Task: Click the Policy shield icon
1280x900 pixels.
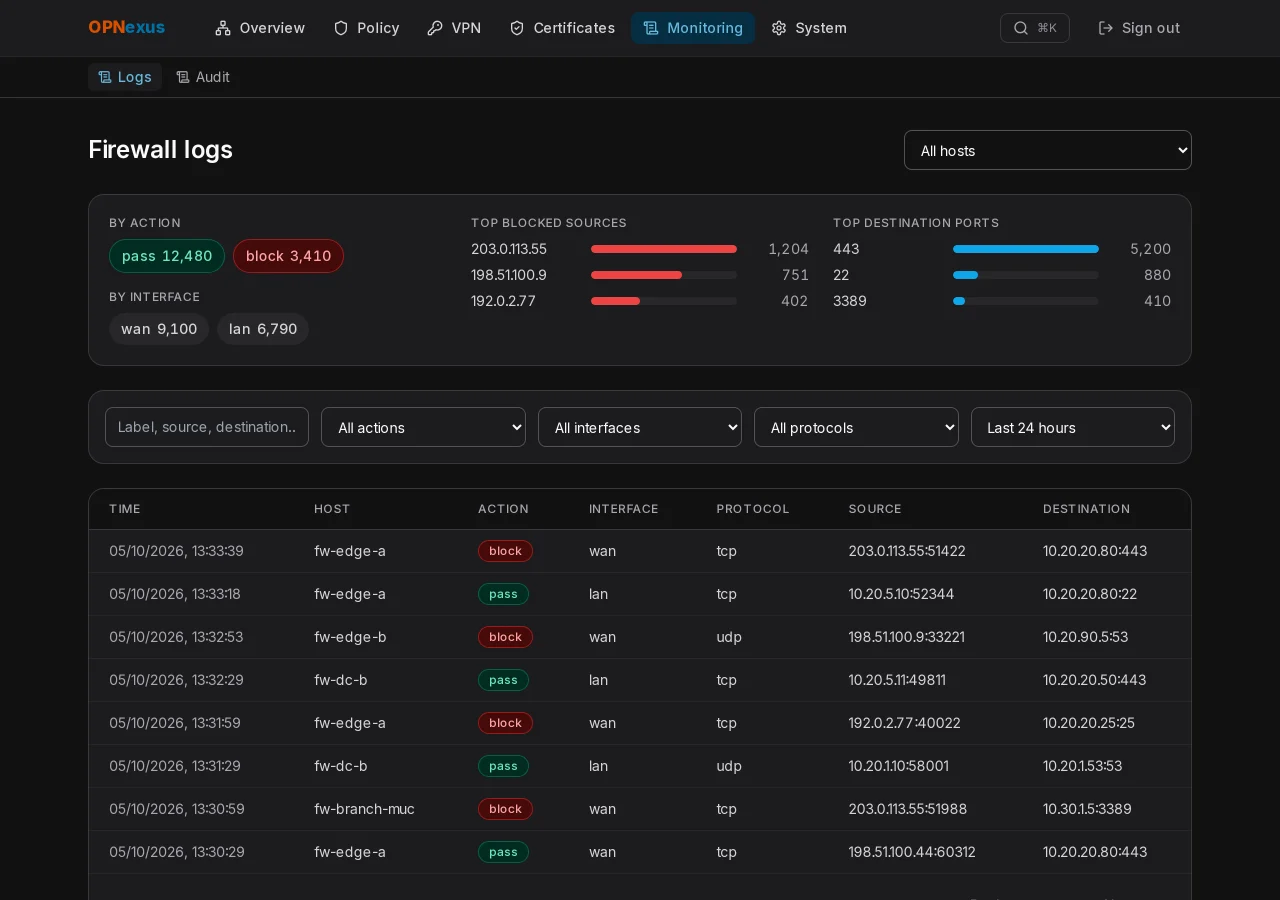Action: click(x=341, y=28)
